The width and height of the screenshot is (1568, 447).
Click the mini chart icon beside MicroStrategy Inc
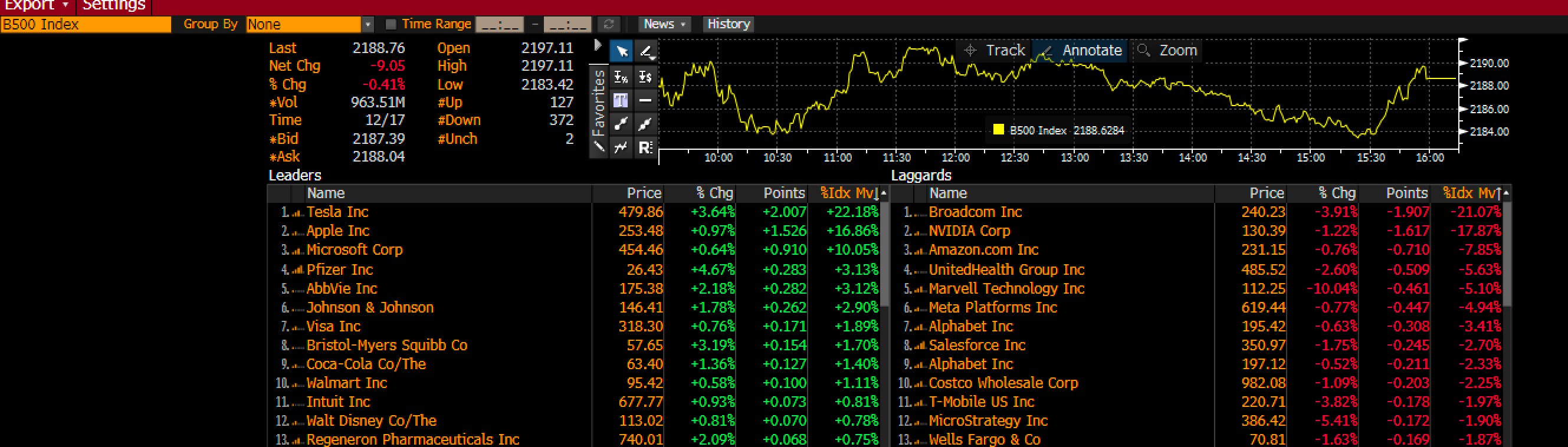pyautogui.click(x=920, y=421)
